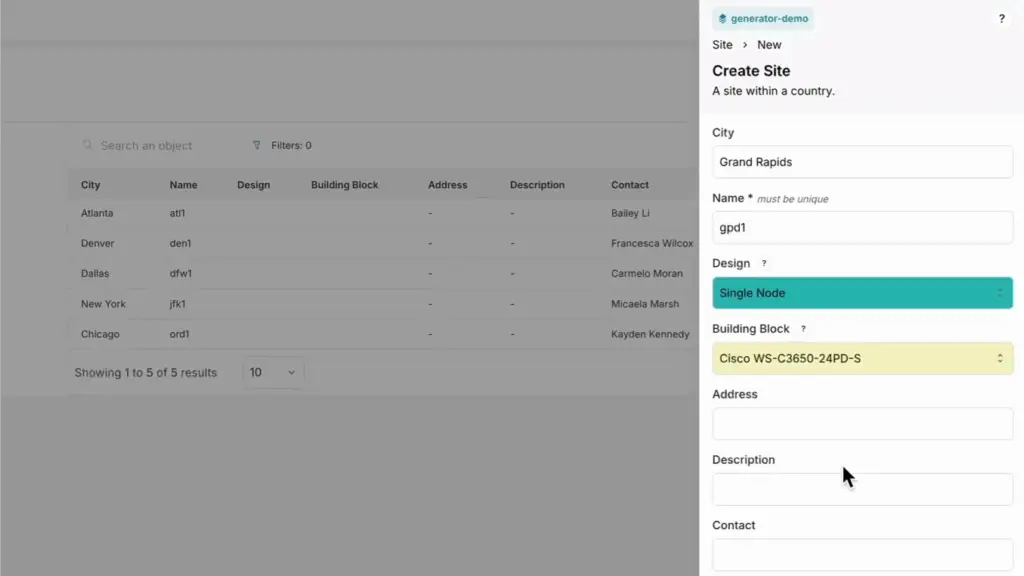Click contact Kayden Kennedy

click(650, 334)
